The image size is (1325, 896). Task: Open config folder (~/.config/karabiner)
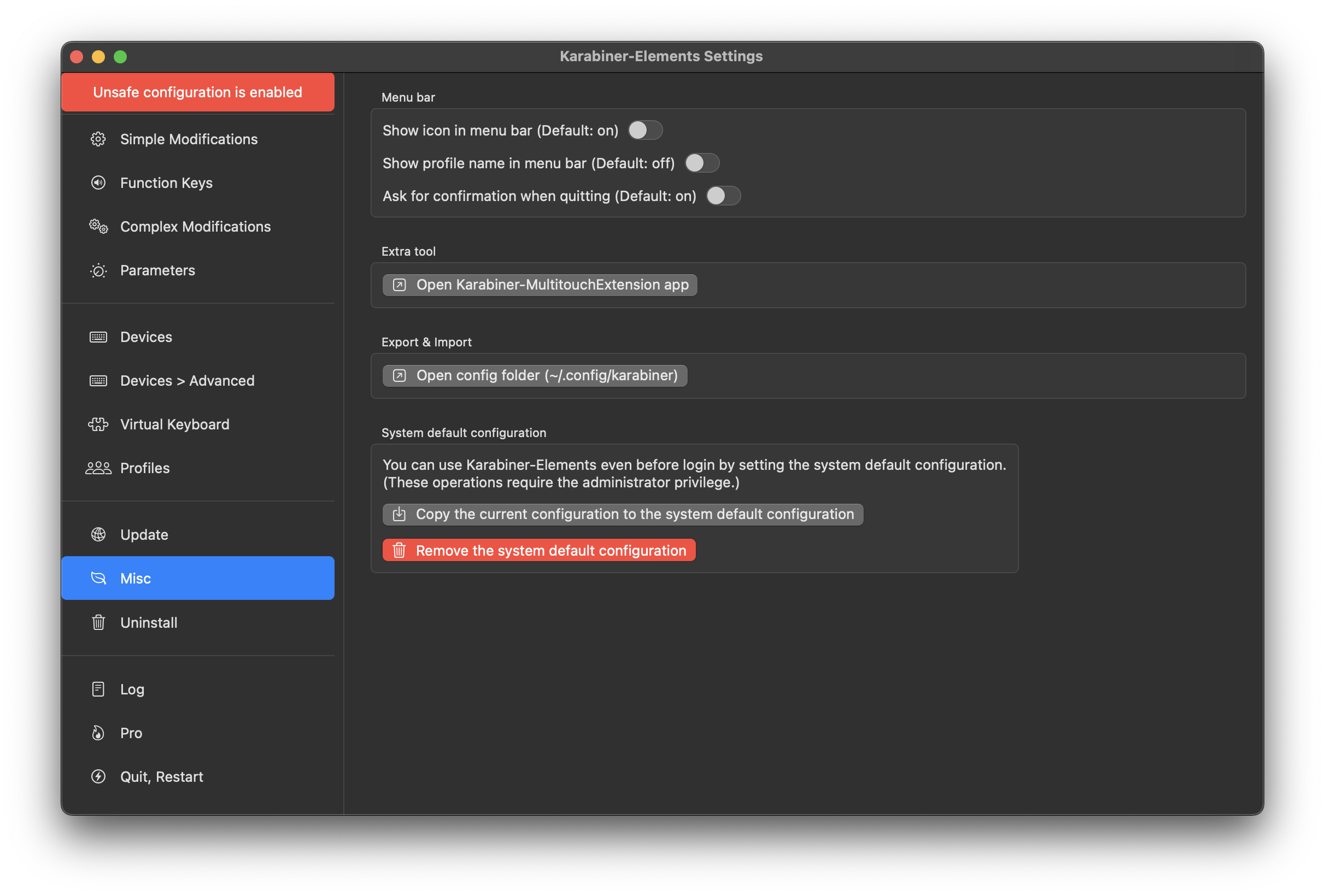point(535,376)
